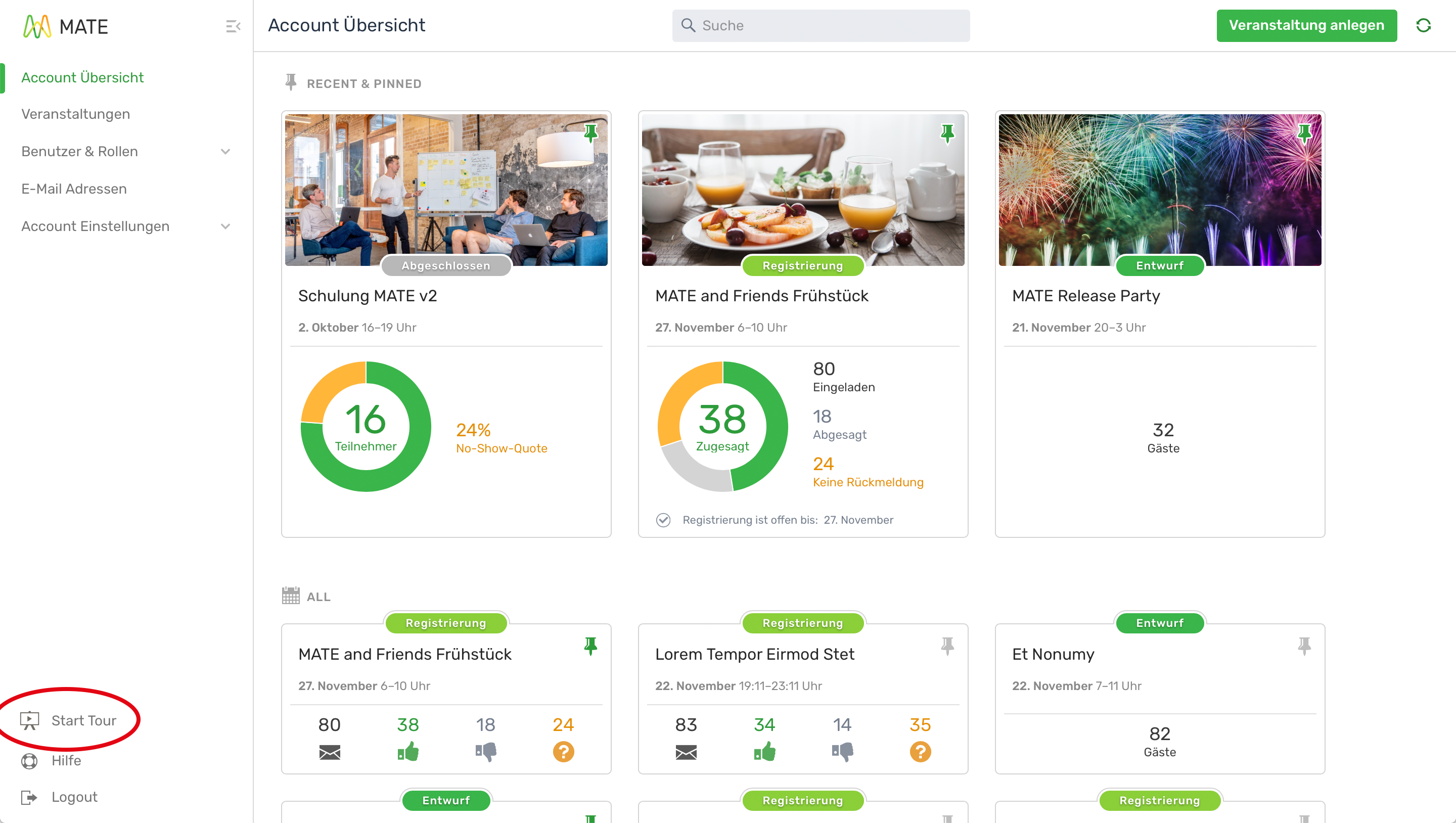The image size is (1456, 823).
Task: Click envelope icon under 83 invited
Action: point(686,752)
